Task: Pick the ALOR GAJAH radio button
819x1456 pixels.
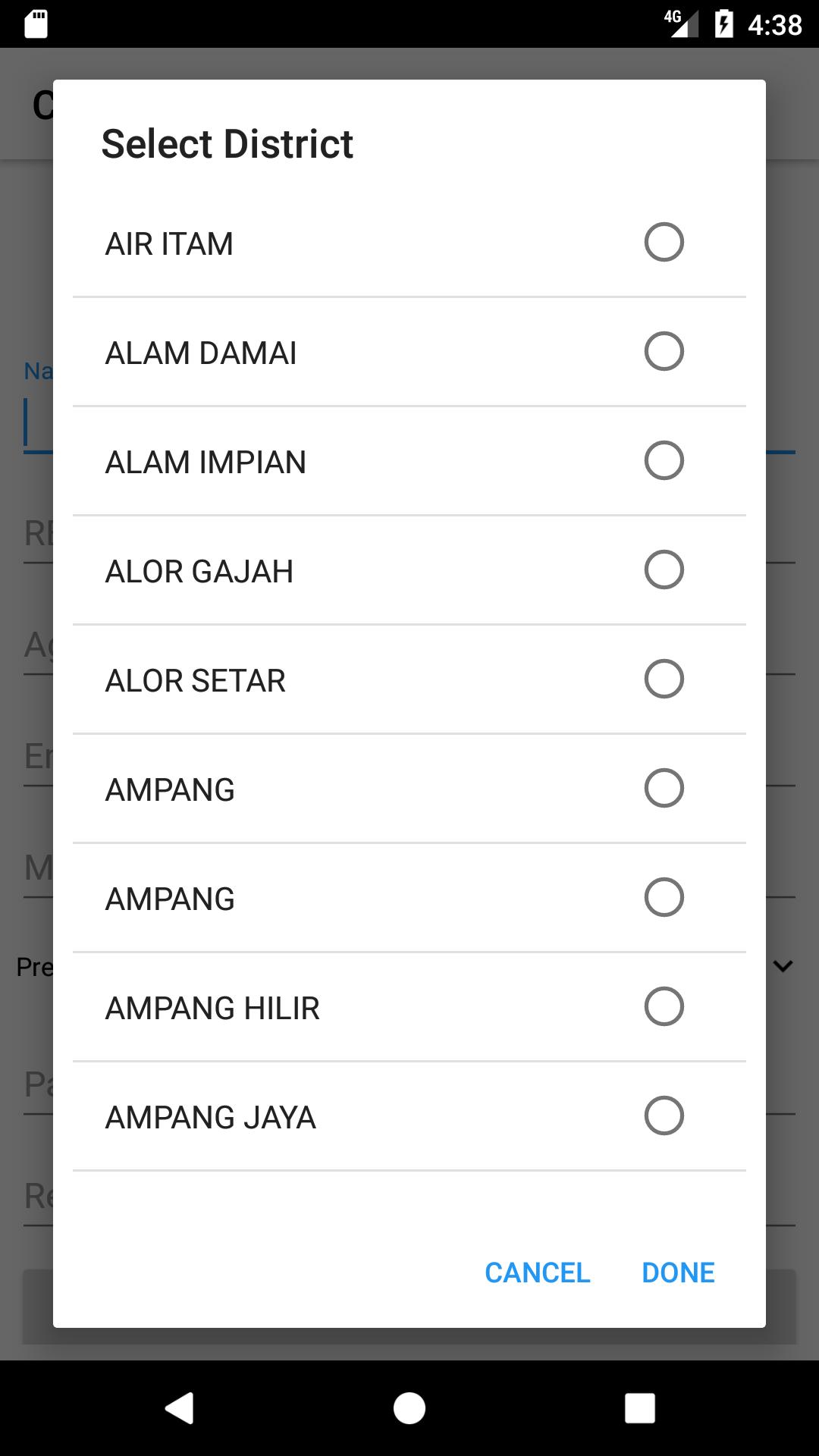Action: coord(664,570)
